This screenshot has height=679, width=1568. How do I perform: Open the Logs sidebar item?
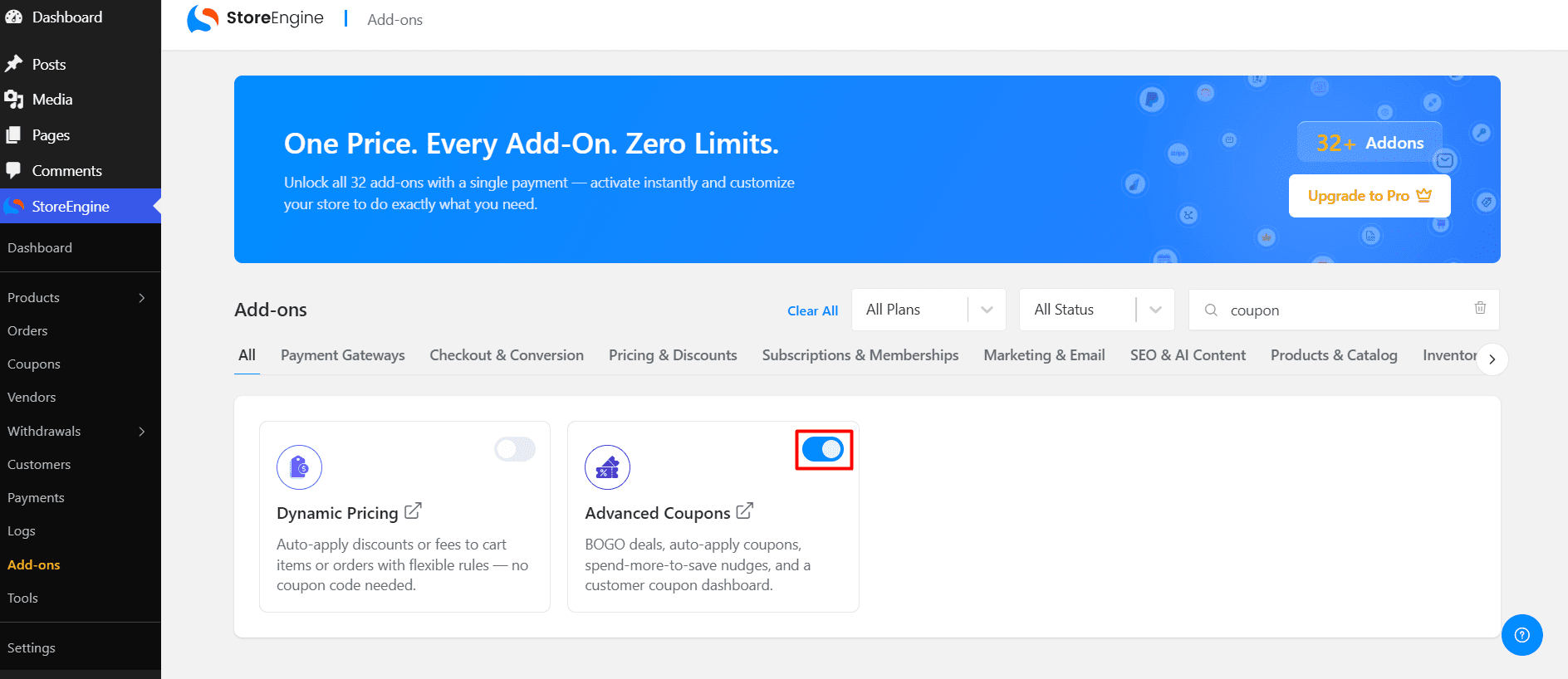point(22,531)
